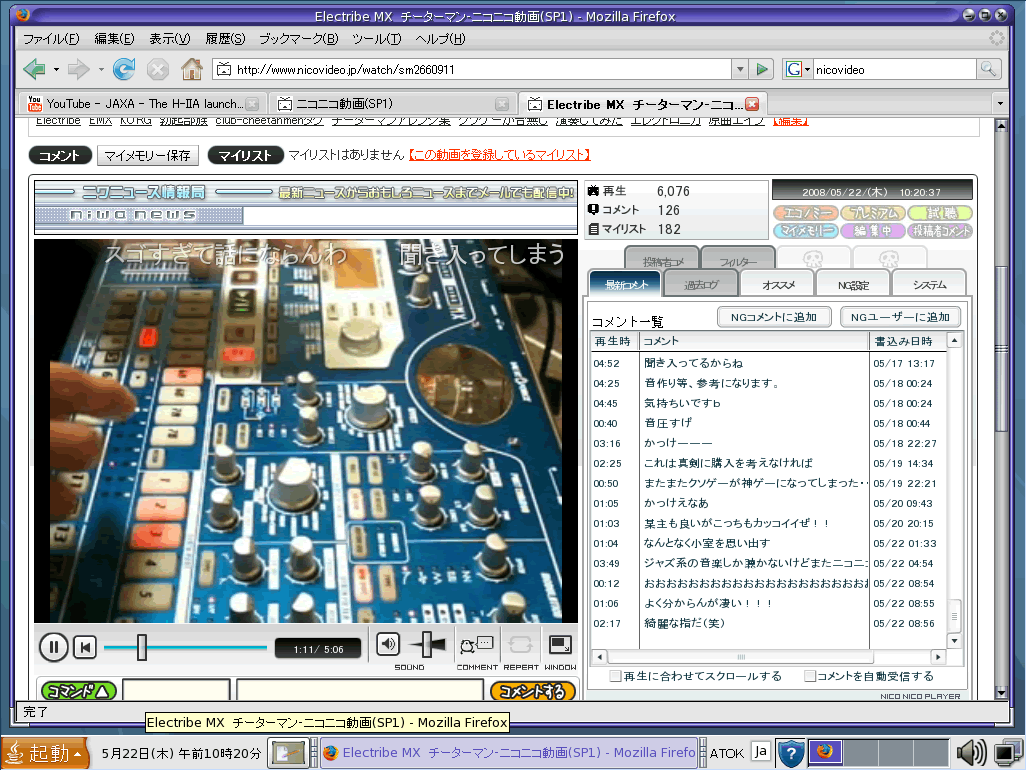1026x770 pixels.
Task: Click the command input field
Action: click(x=176, y=690)
